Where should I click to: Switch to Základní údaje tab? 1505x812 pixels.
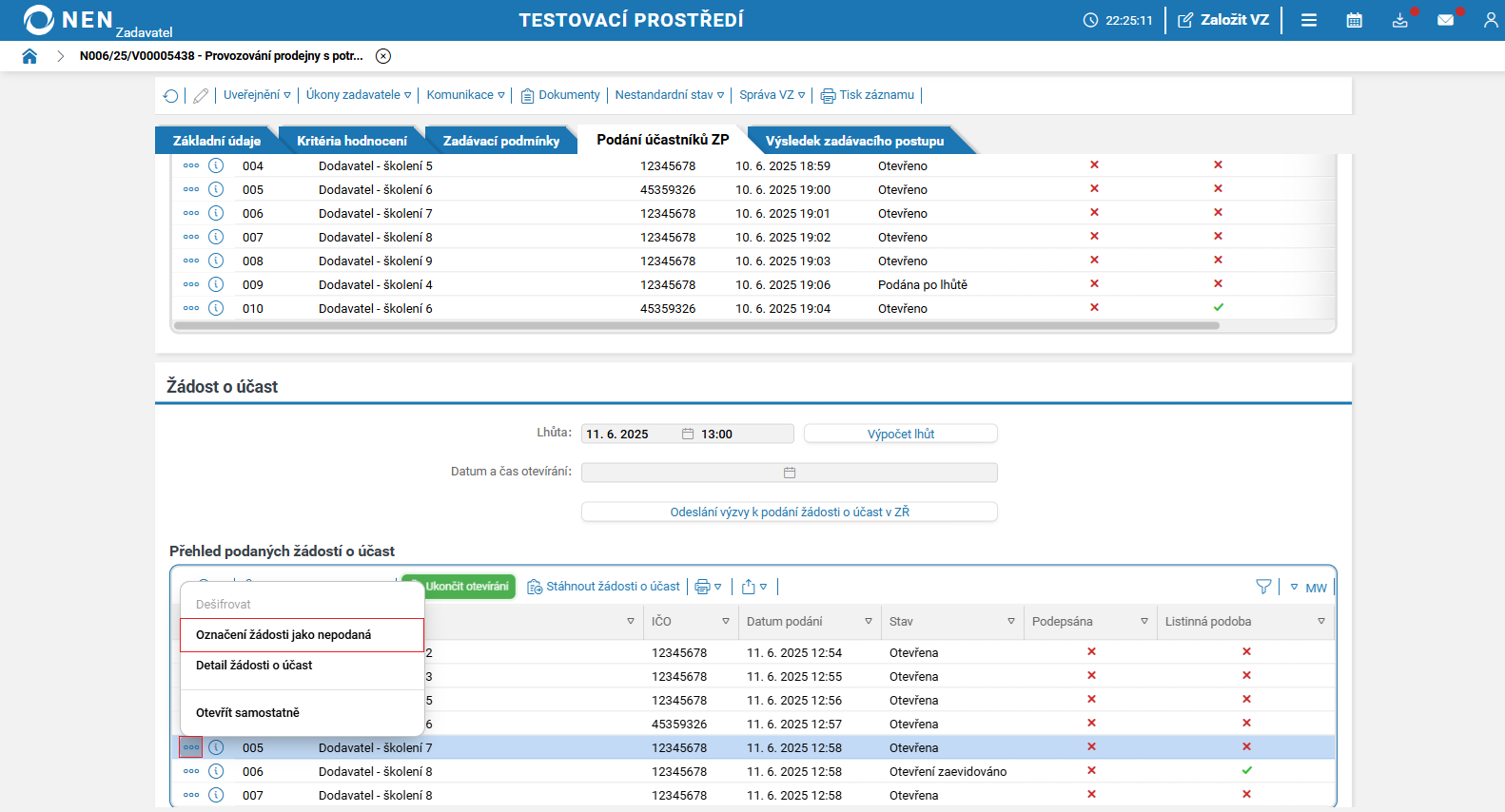click(217, 141)
